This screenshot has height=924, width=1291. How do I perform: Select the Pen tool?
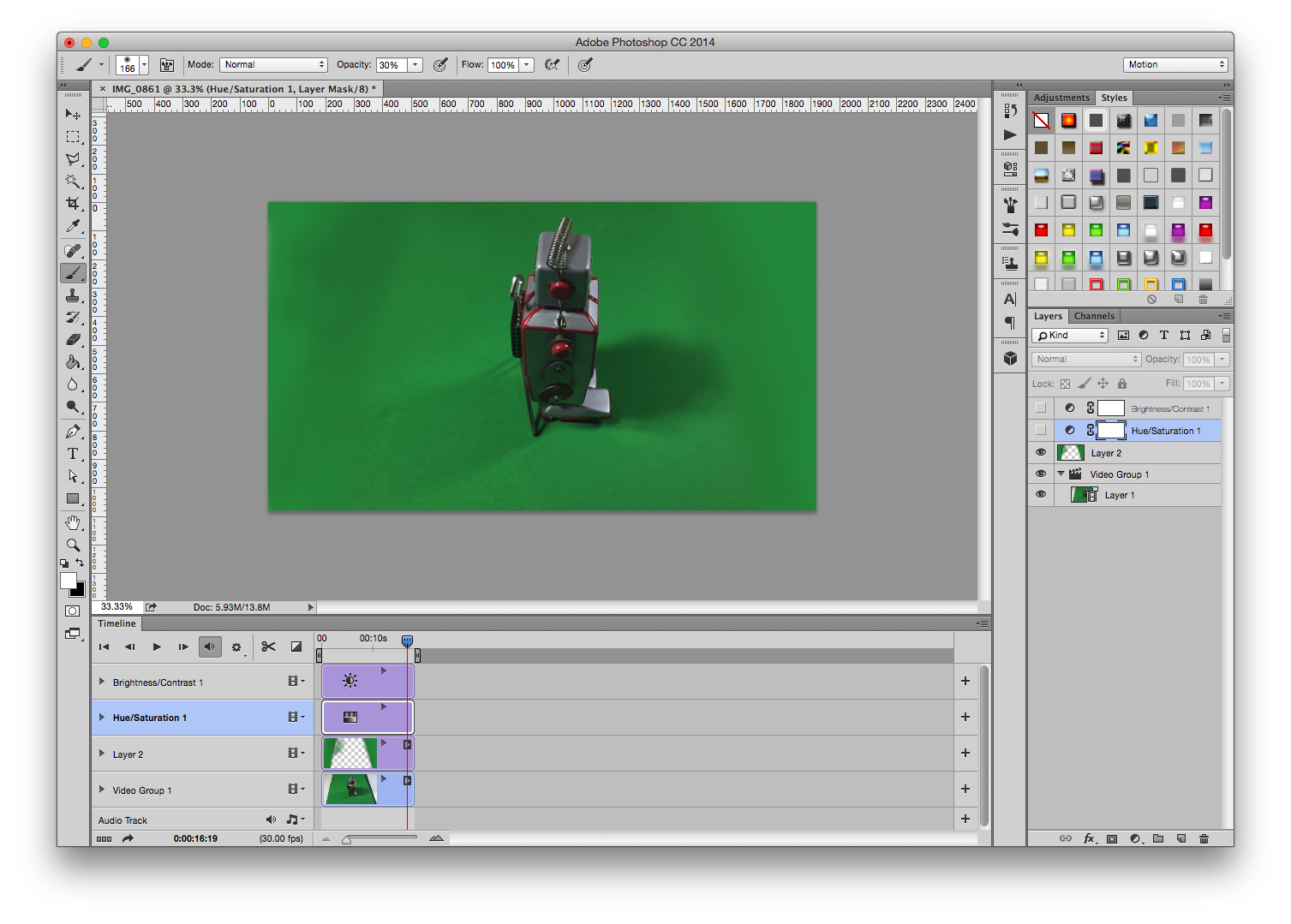(73, 432)
